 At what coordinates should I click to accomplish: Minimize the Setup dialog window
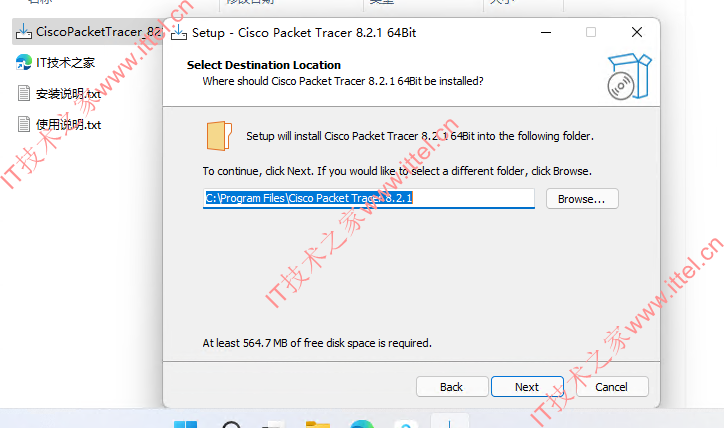pyautogui.click(x=546, y=32)
